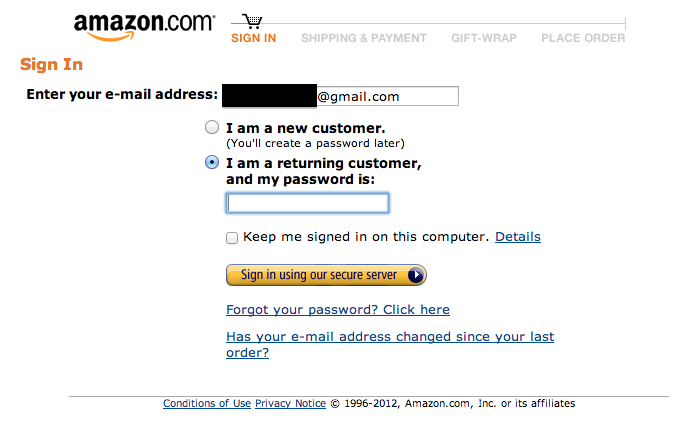Image resolution: width=686 pixels, height=440 pixels.
Task: Click into the password text box
Action: tap(307, 203)
